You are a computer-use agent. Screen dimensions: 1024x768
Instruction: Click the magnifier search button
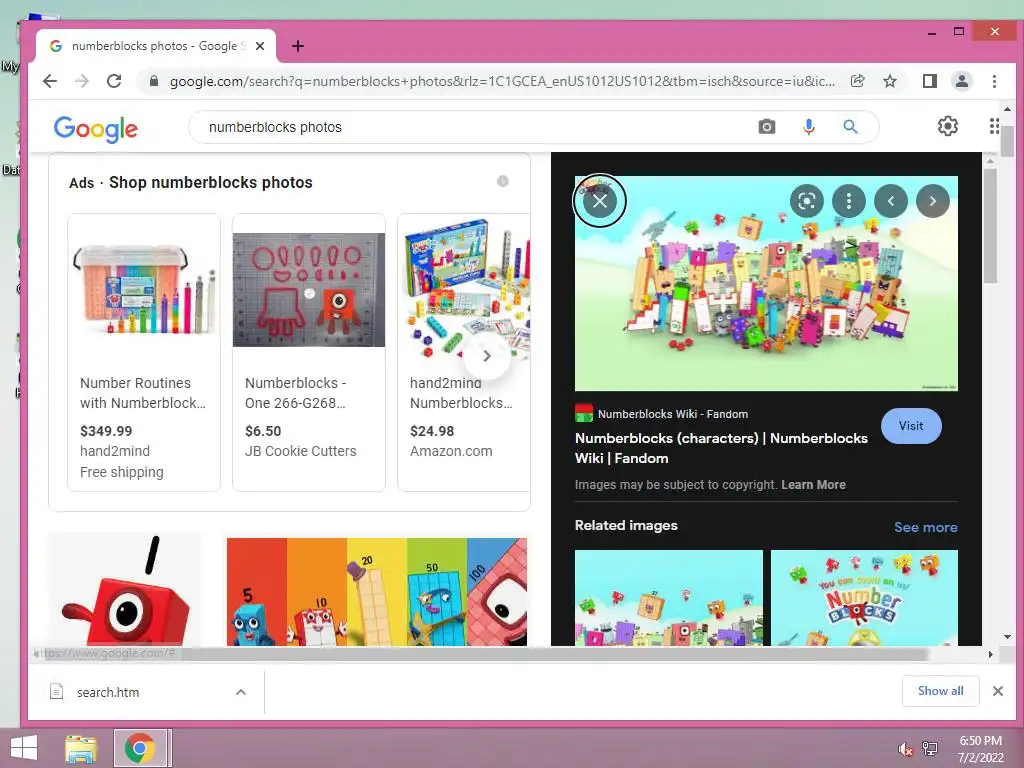click(850, 127)
